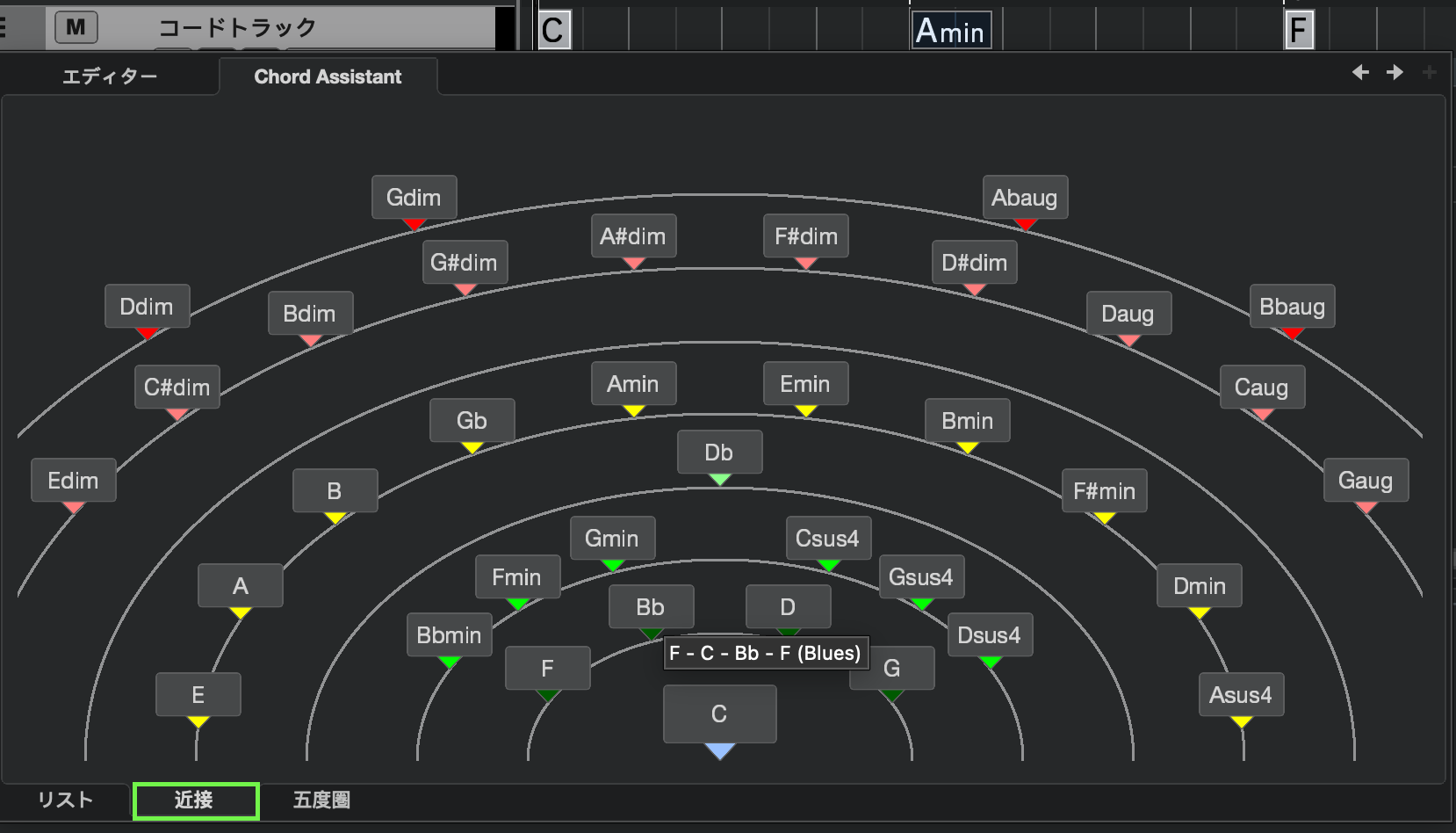Choose the Gdim chord suggestion
Viewport: 1456px width, 833px height.
point(414,198)
